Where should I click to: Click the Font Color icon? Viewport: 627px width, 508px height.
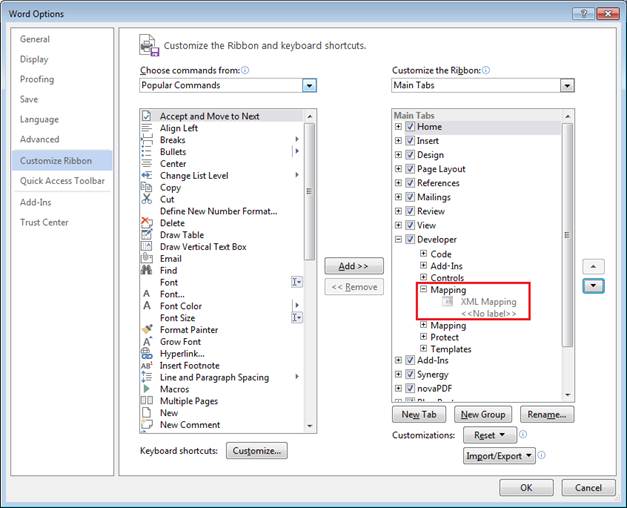147,306
